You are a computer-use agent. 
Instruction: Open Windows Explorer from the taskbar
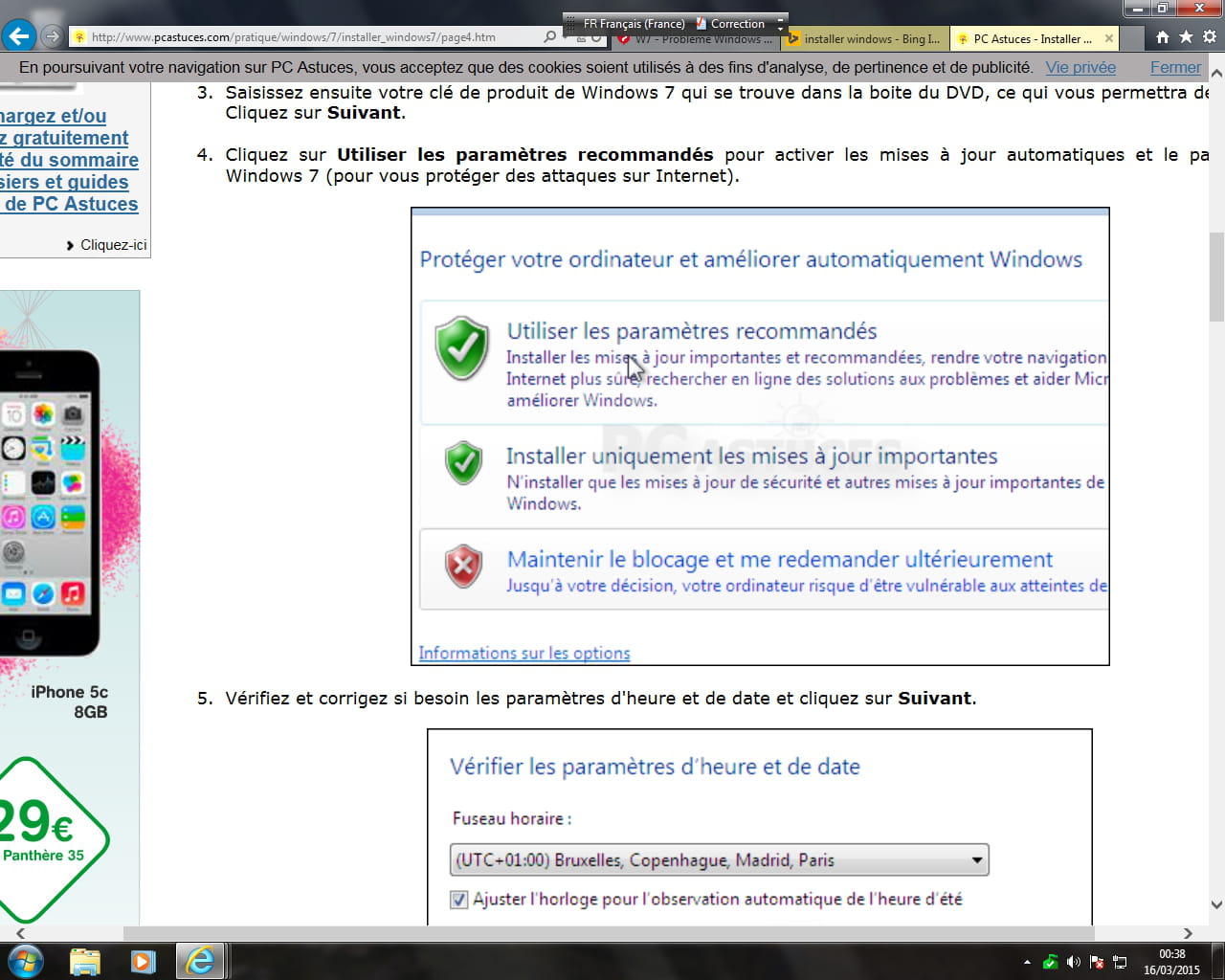coord(85,961)
